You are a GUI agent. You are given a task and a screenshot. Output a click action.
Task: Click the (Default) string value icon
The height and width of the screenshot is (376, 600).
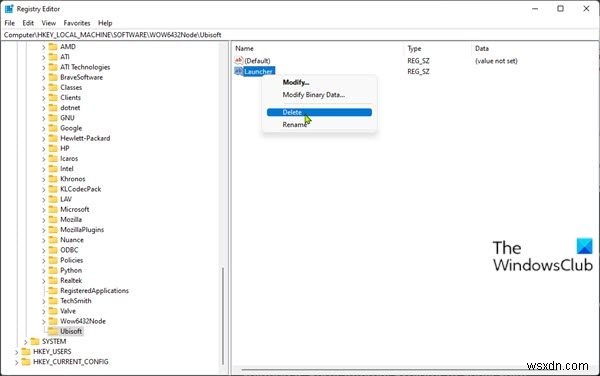(x=239, y=60)
